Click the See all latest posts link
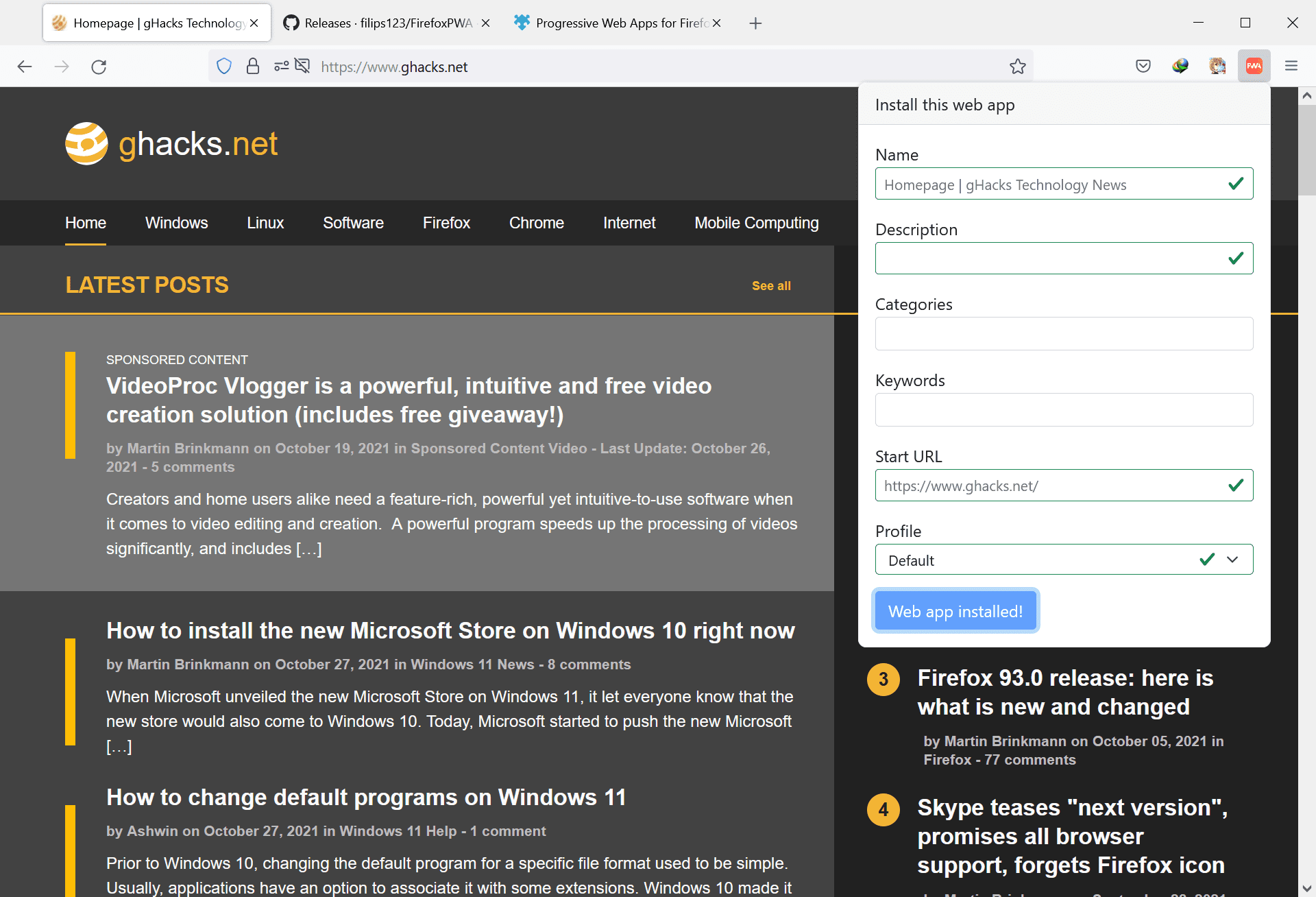 coord(771,286)
